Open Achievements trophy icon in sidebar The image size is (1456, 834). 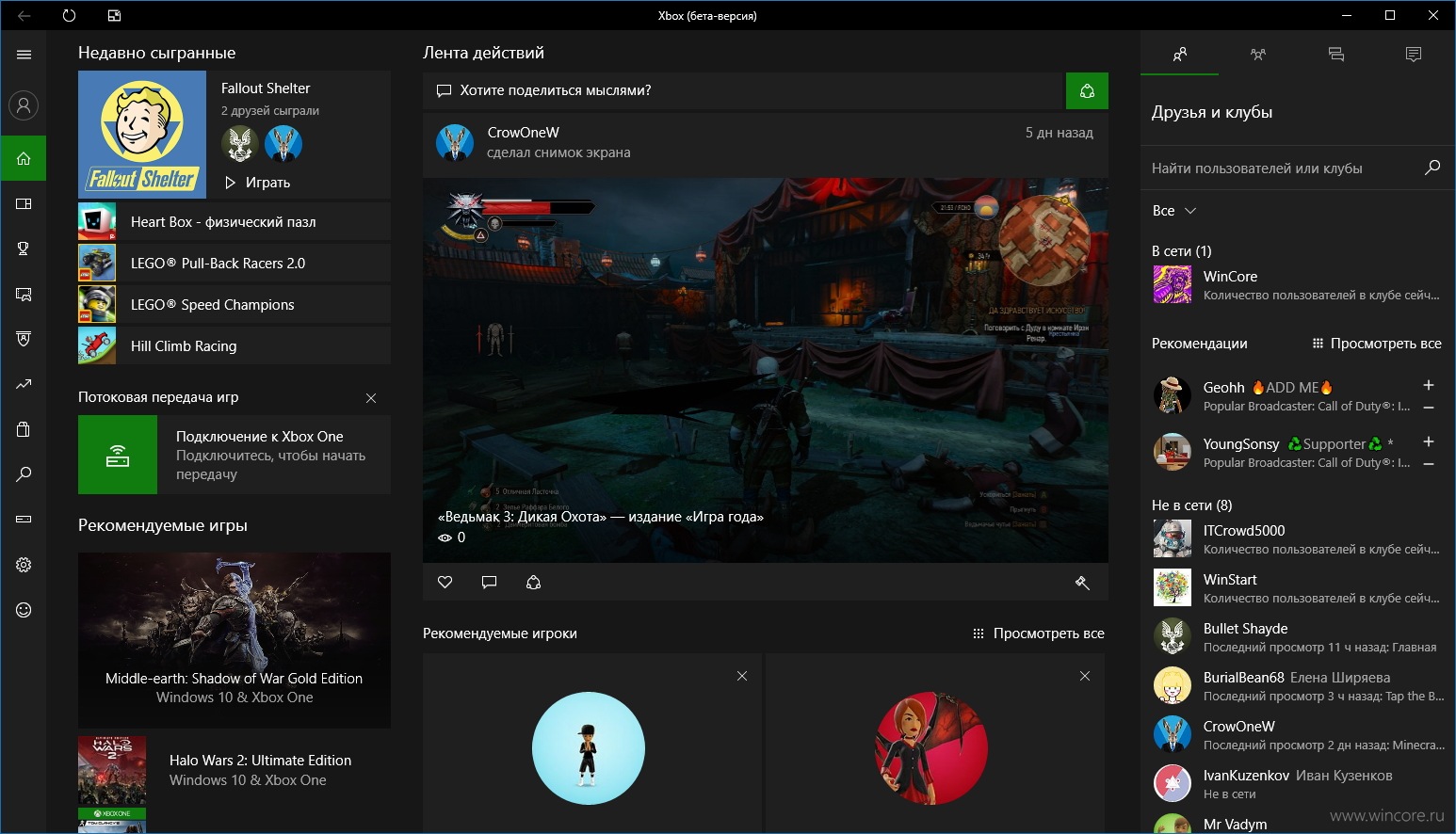(x=24, y=249)
